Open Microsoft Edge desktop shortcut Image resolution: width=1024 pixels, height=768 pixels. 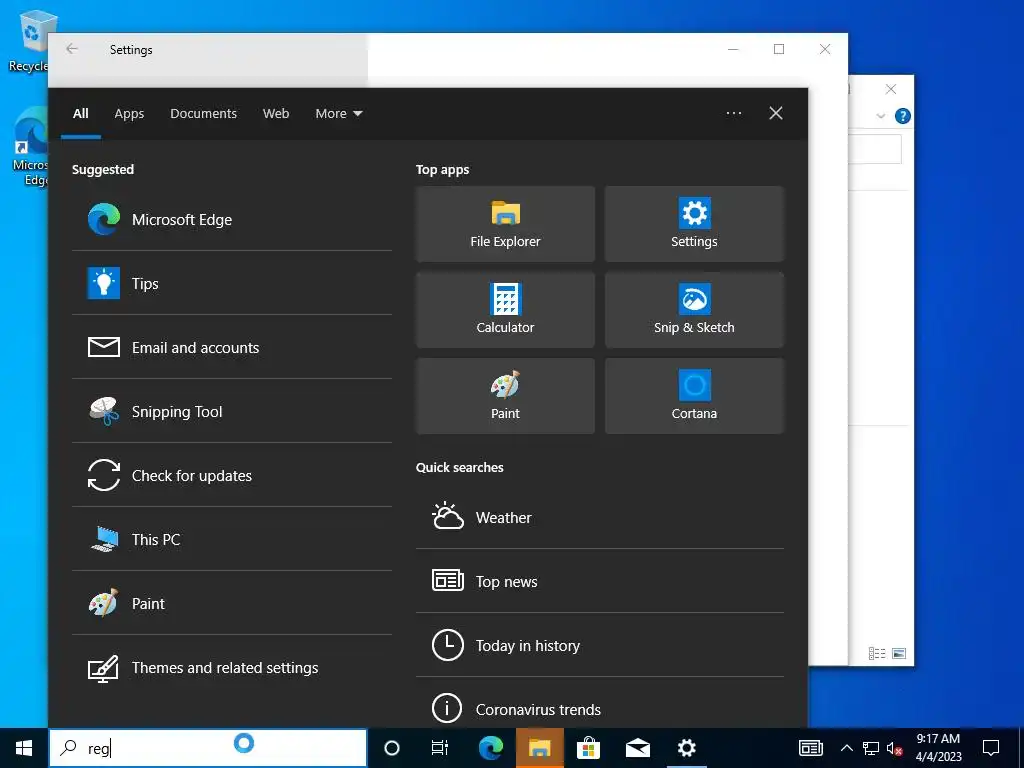[x=30, y=147]
